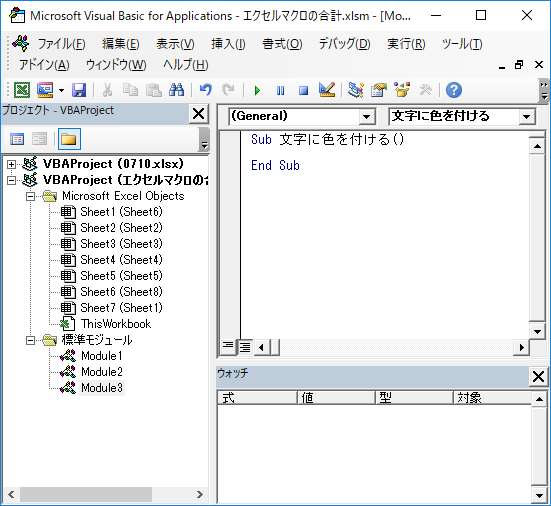Open the Object Browser icon
551x506 pixels.
(402, 90)
